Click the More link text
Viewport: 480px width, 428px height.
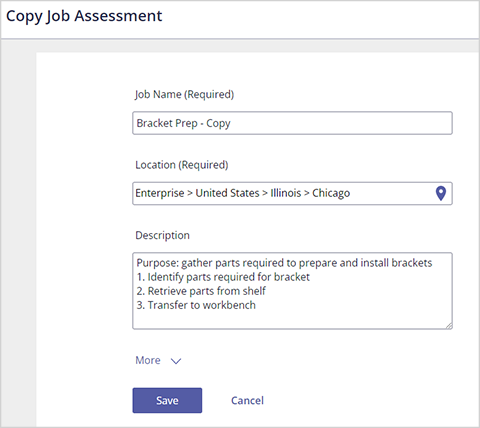coord(148,360)
